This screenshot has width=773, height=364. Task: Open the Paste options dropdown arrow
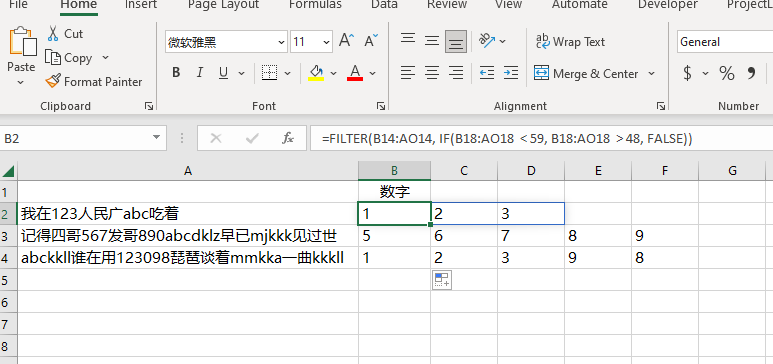point(21,82)
